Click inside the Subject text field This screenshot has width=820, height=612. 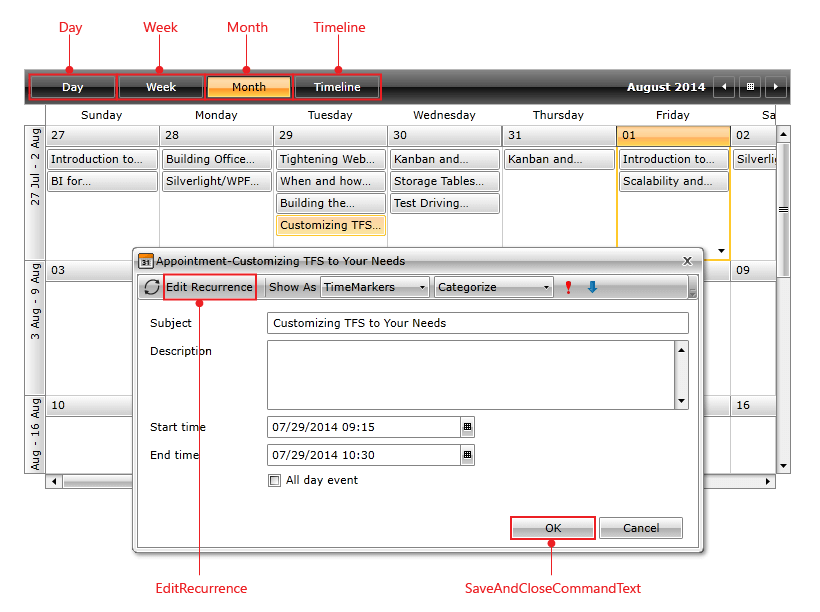click(x=478, y=323)
